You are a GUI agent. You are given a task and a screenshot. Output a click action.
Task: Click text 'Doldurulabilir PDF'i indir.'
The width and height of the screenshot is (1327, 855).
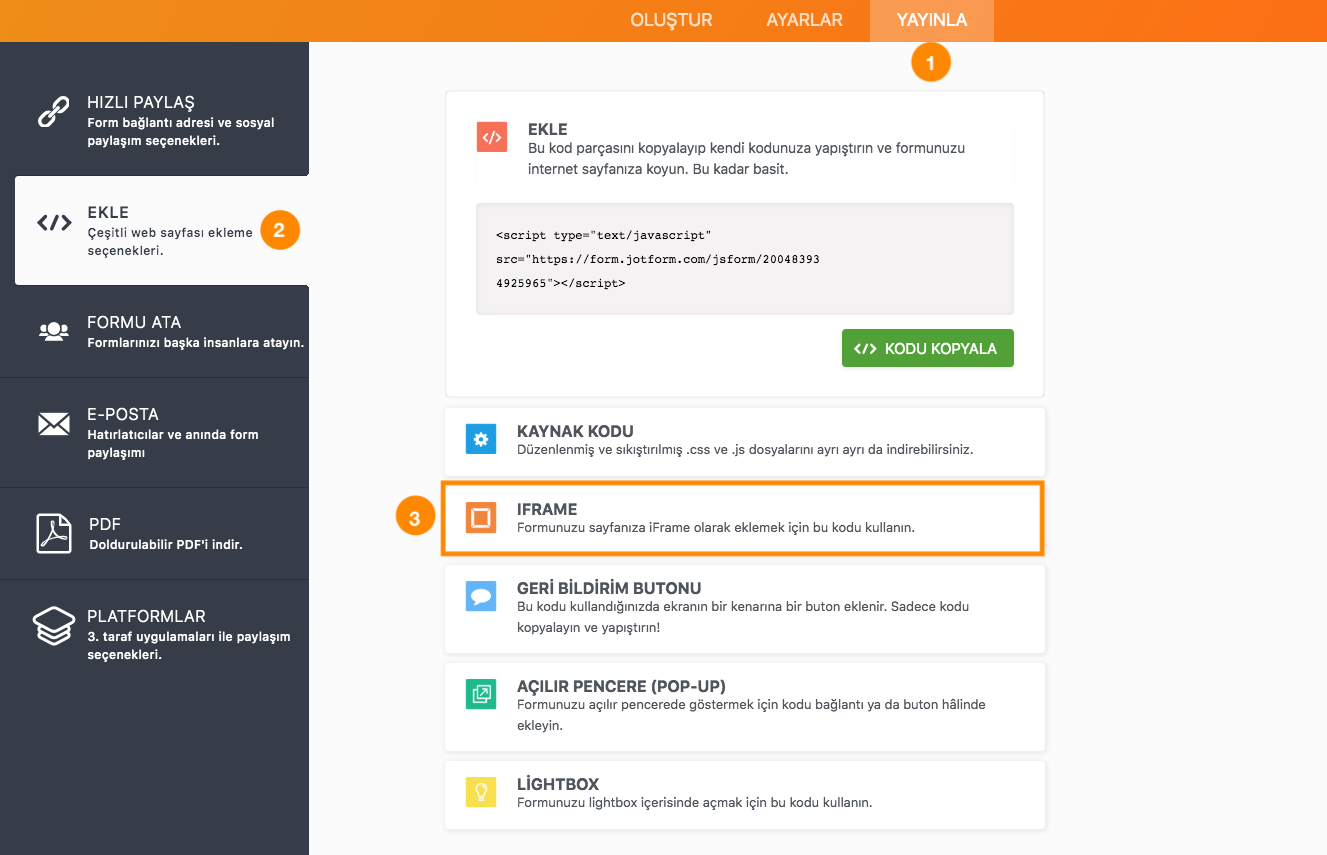click(166, 545)
